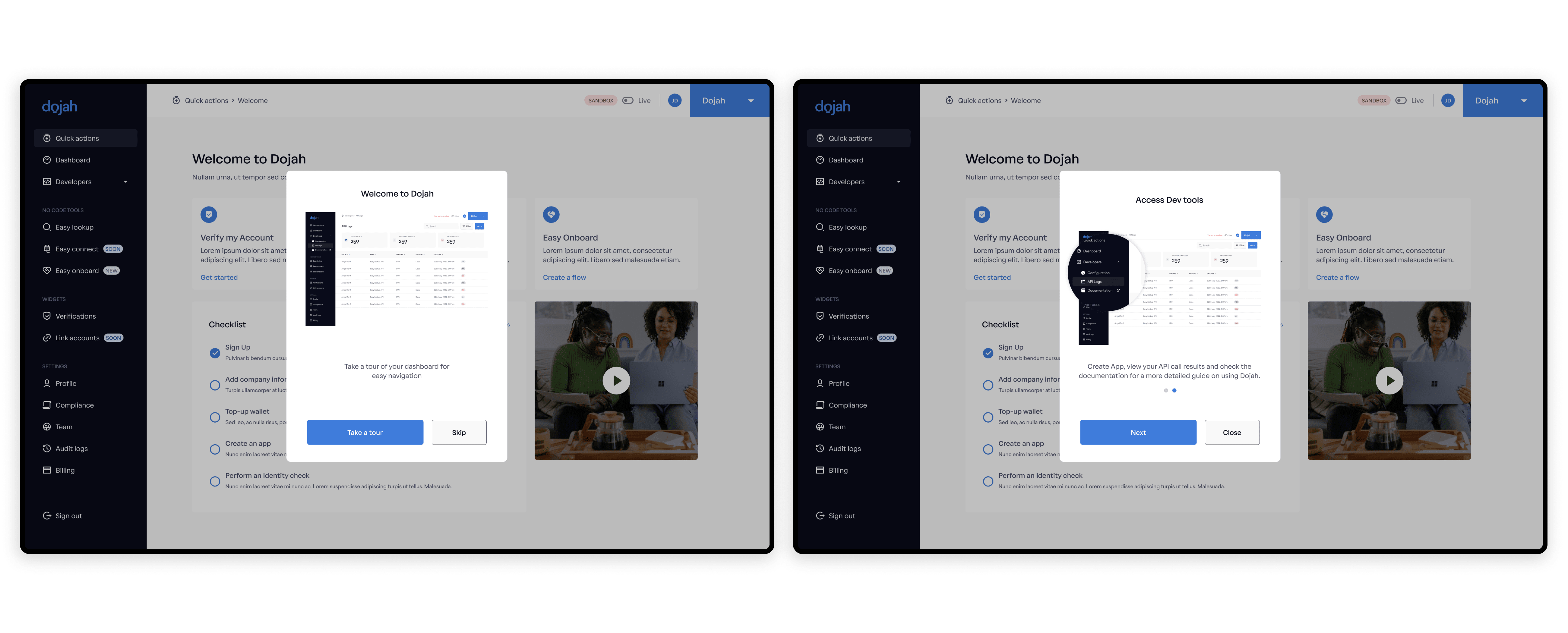Click Easy Onboard card icon, left screen
The image size is (1568, 633).
(552, 214)
